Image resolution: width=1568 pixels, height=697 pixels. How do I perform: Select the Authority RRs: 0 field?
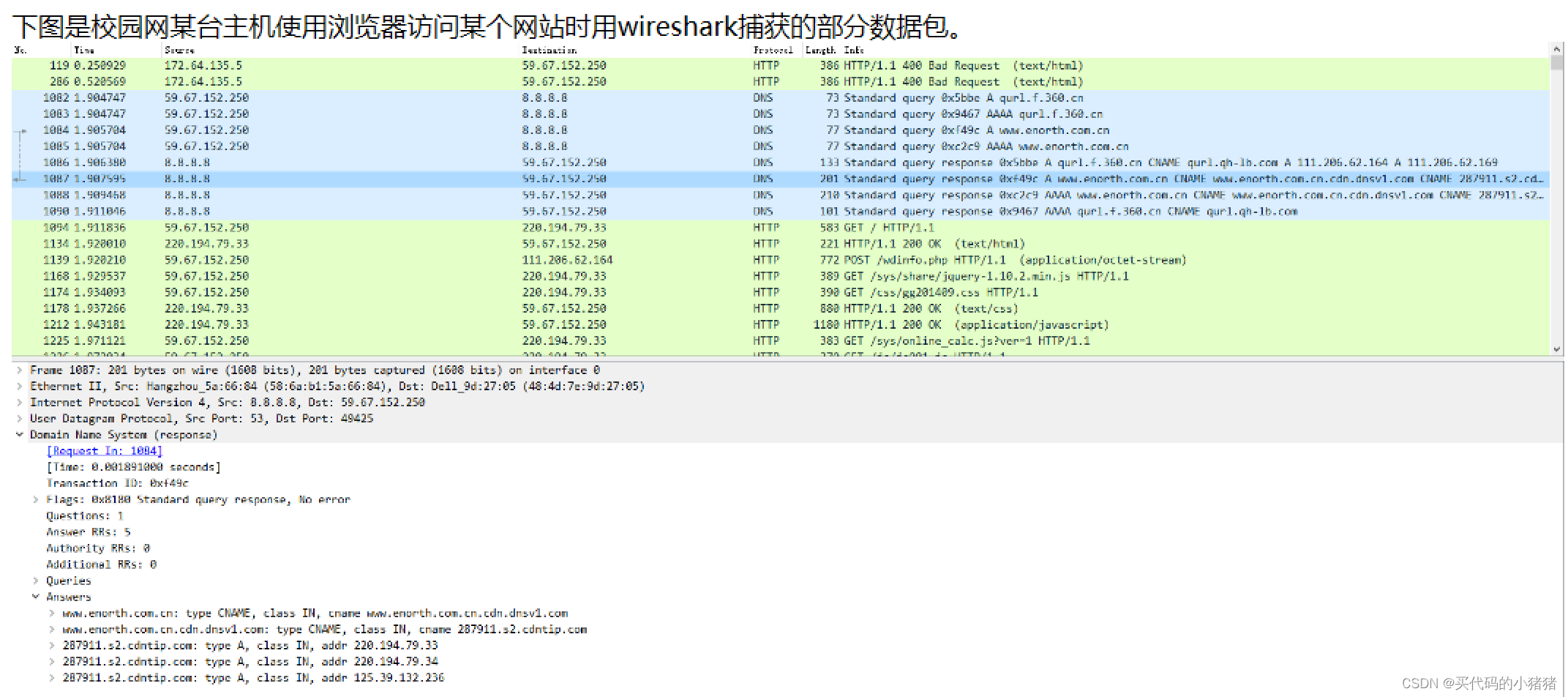coord(98,548)
